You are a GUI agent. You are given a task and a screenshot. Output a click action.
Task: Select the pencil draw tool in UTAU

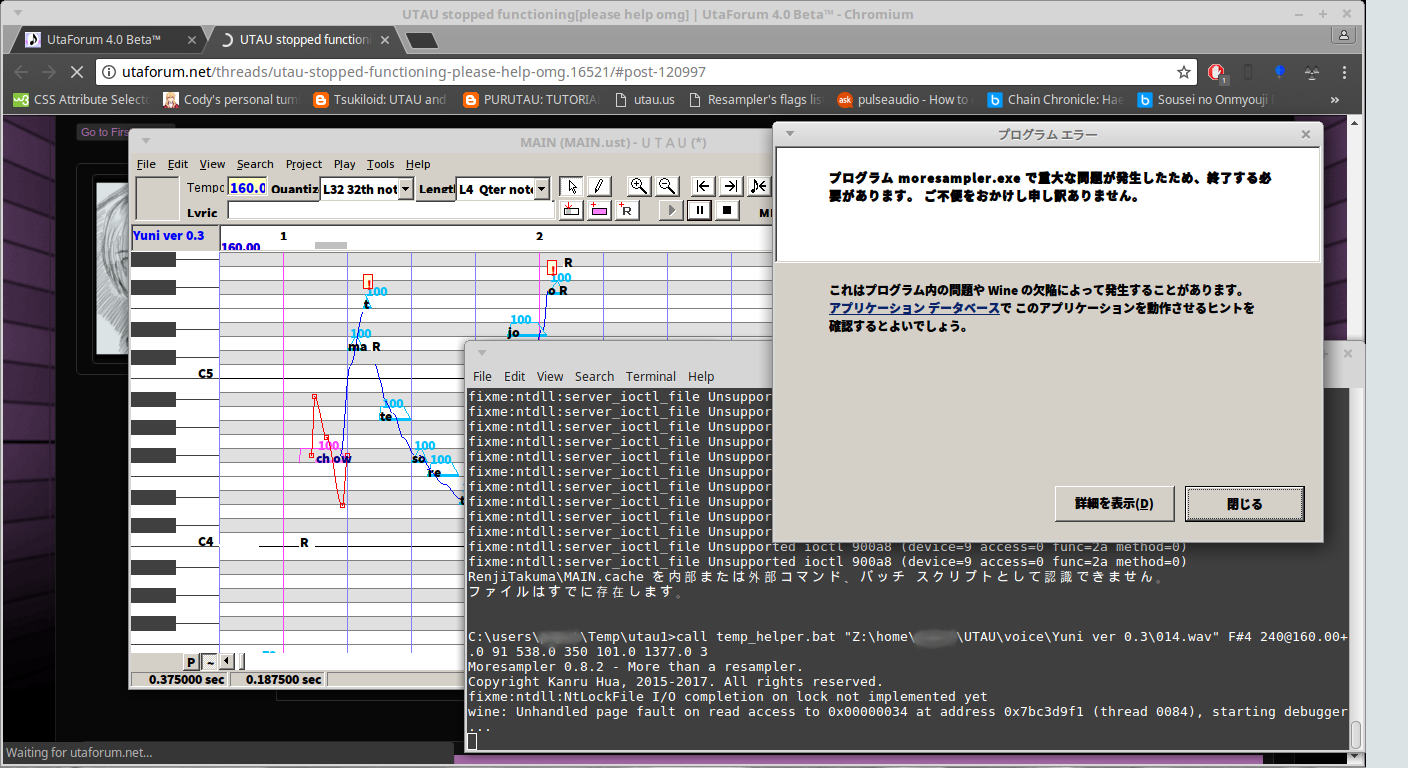(598, 186)
